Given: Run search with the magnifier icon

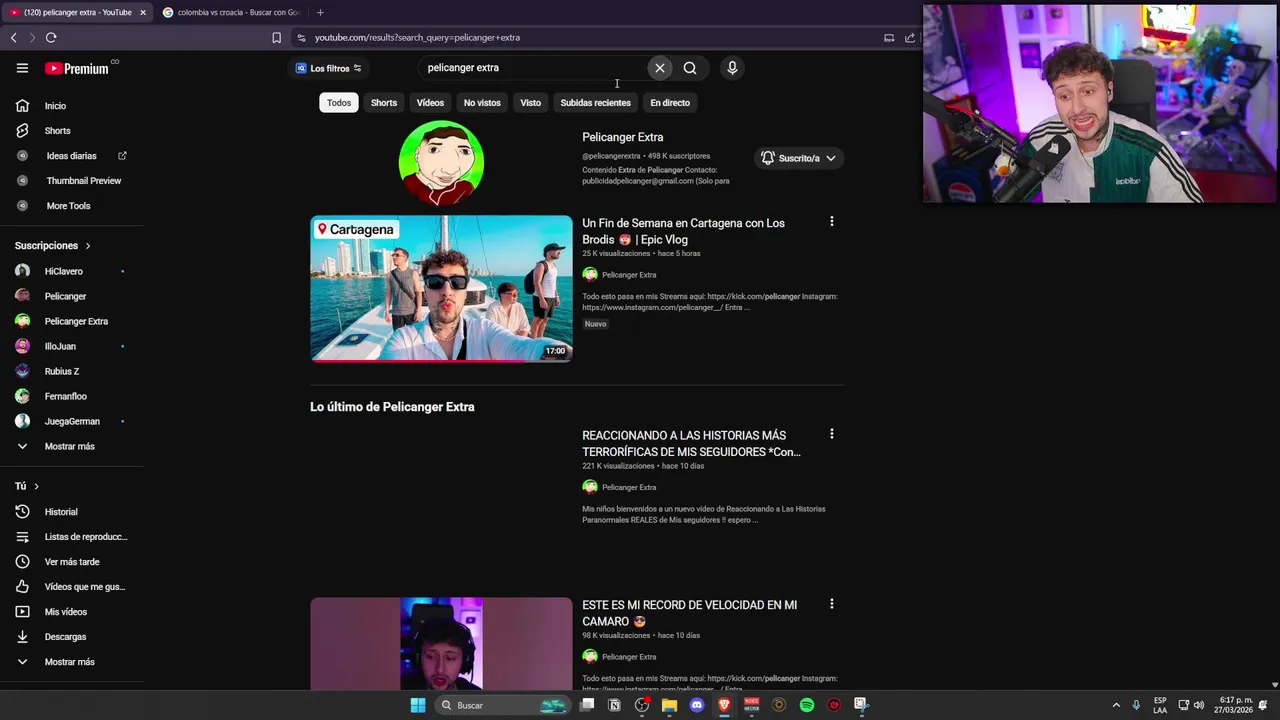Looking at the screenshot, I should (x=690, y=68).
